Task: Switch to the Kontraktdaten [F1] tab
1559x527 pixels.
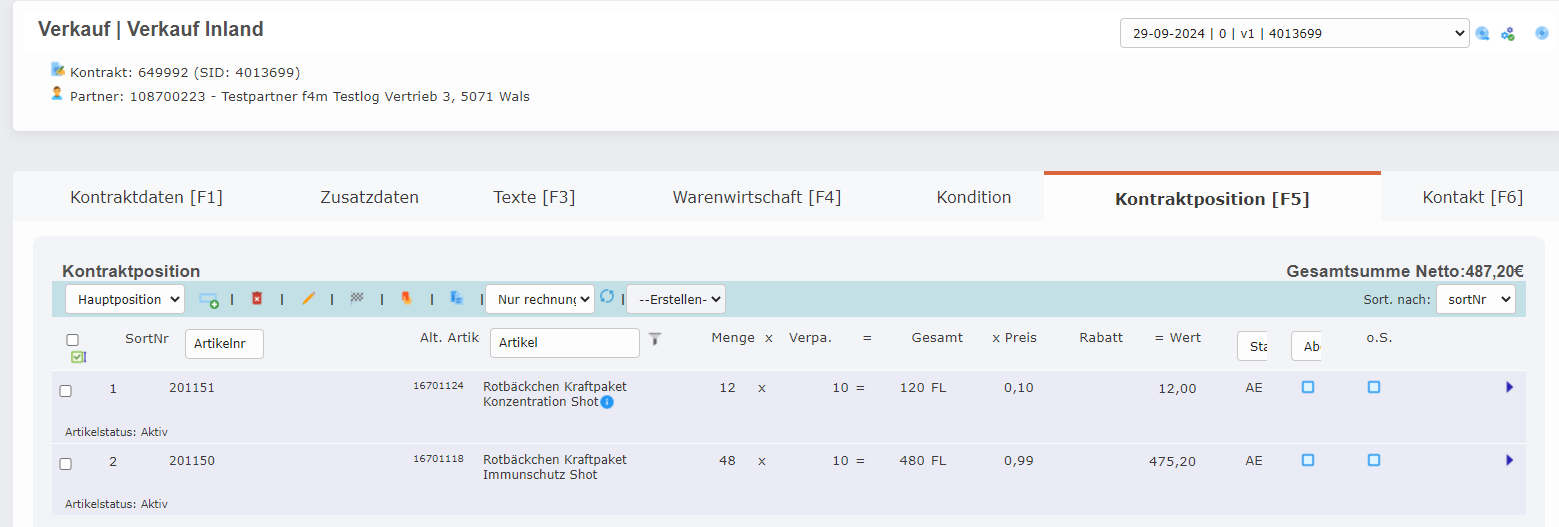Action: 146,197
